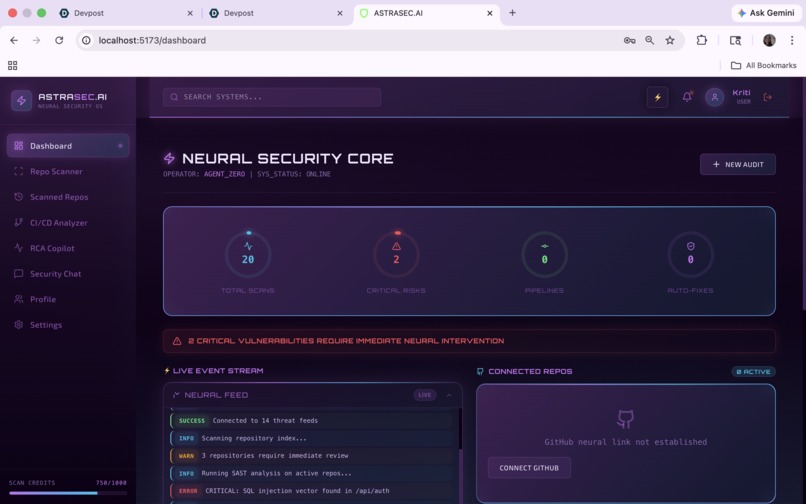Open the Dashboard sidebar item
The height and width of the screenshot is (504, 806).
[x=68, y=146]
